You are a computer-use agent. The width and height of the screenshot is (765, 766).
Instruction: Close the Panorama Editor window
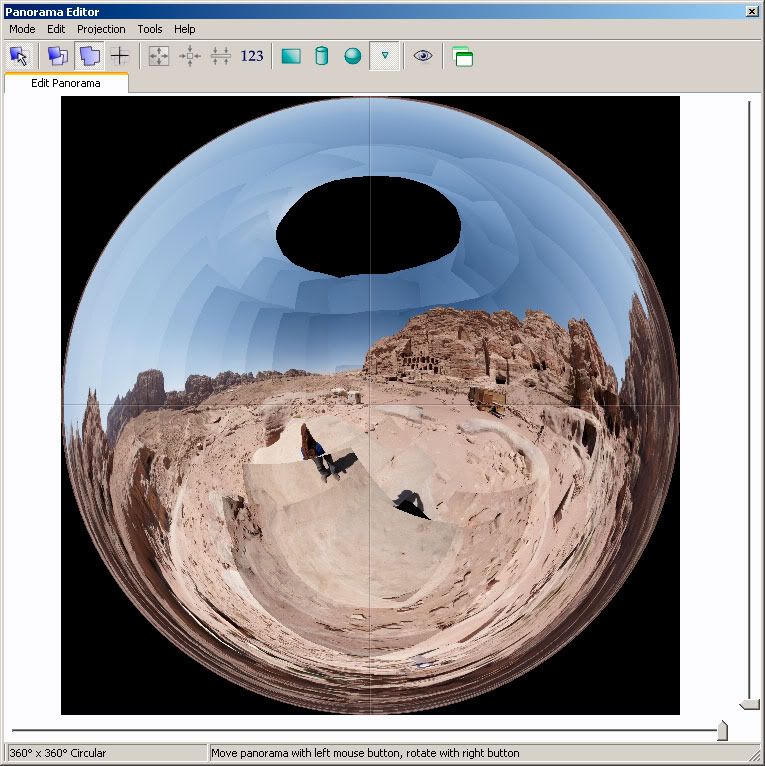pyautogui.click(x=752, y=11)
